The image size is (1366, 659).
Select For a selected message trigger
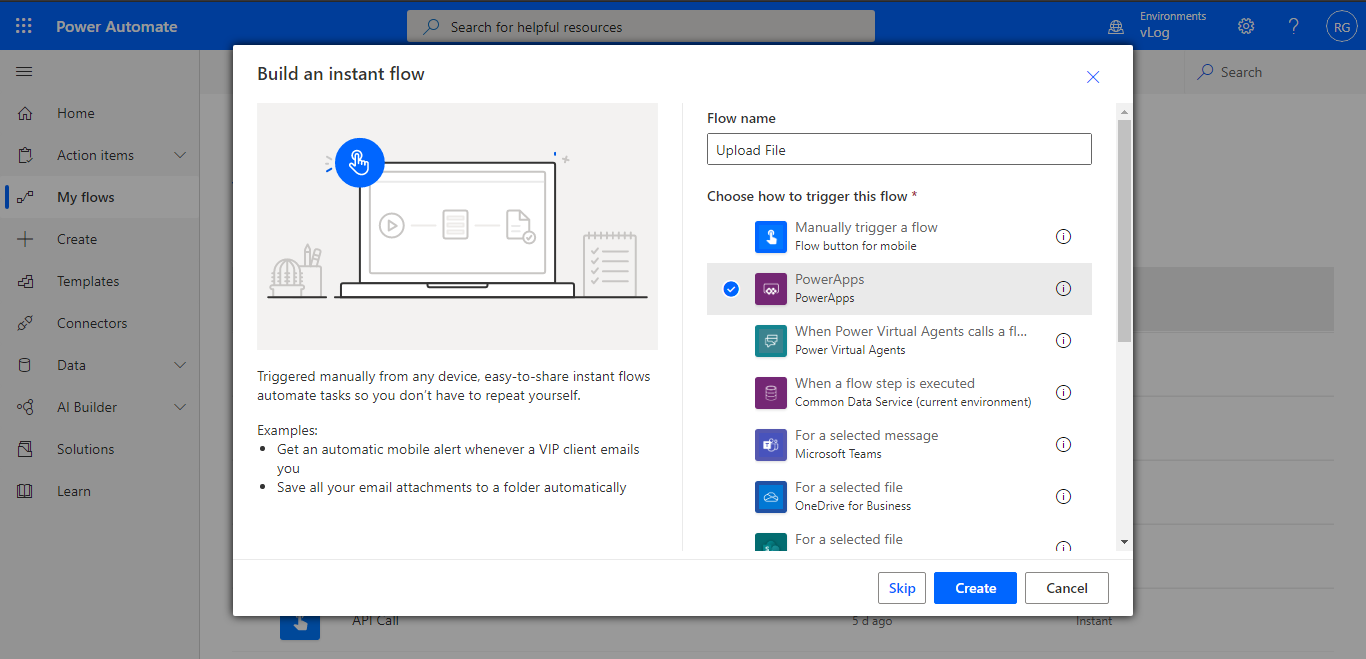point(899,445)
